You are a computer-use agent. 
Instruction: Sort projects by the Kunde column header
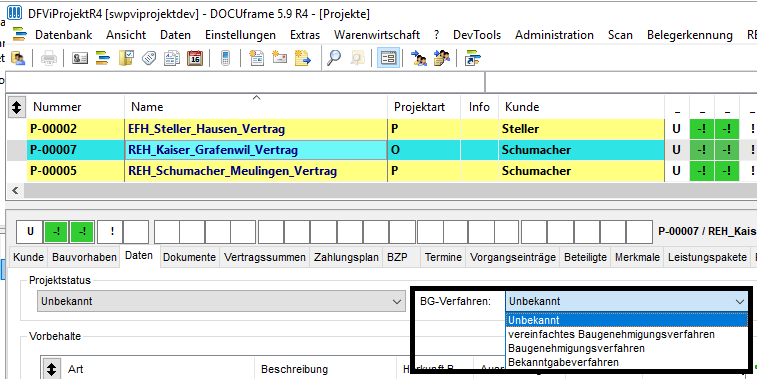(x=581, y=107)
